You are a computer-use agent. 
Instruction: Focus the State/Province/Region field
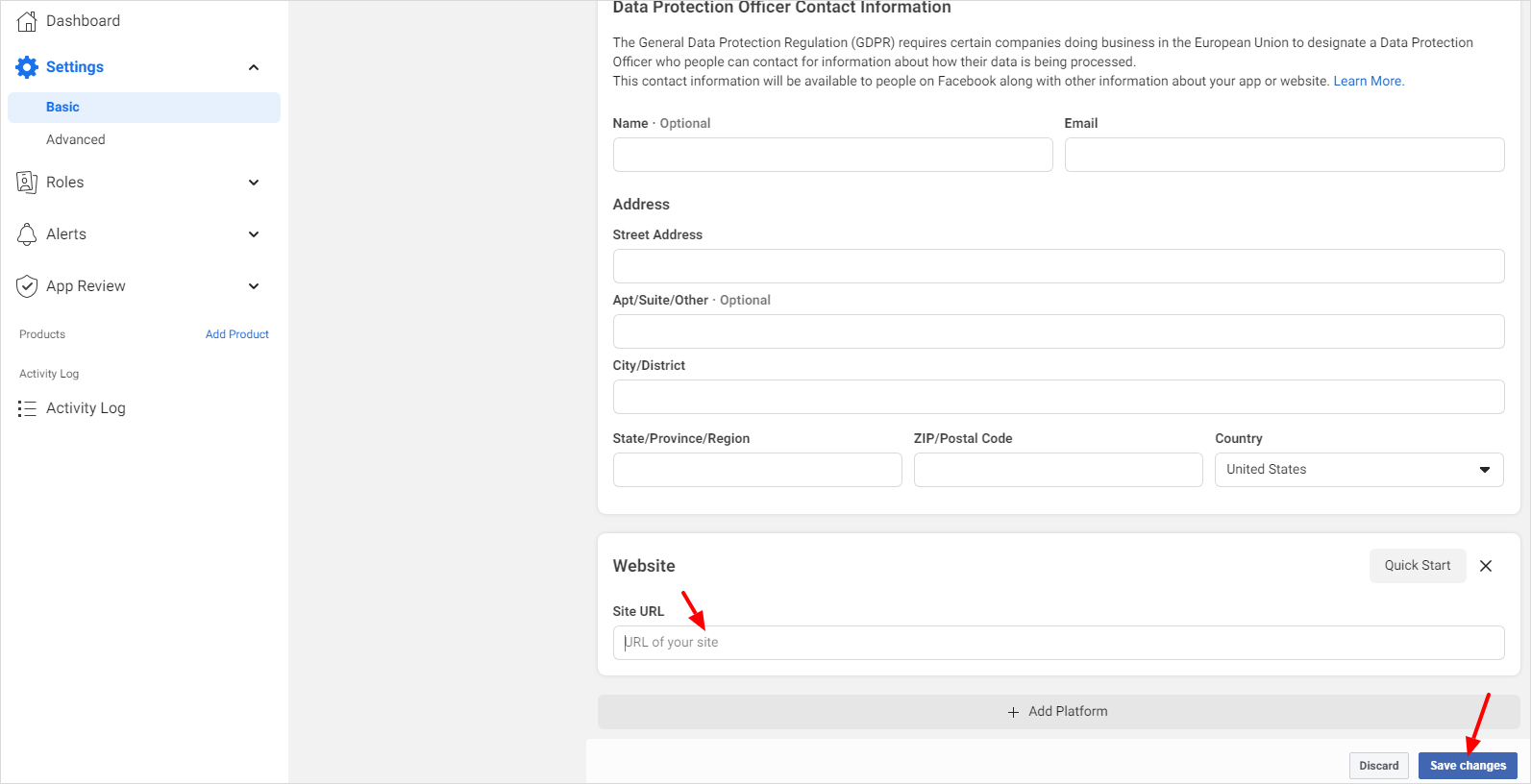tap(757, 470)
